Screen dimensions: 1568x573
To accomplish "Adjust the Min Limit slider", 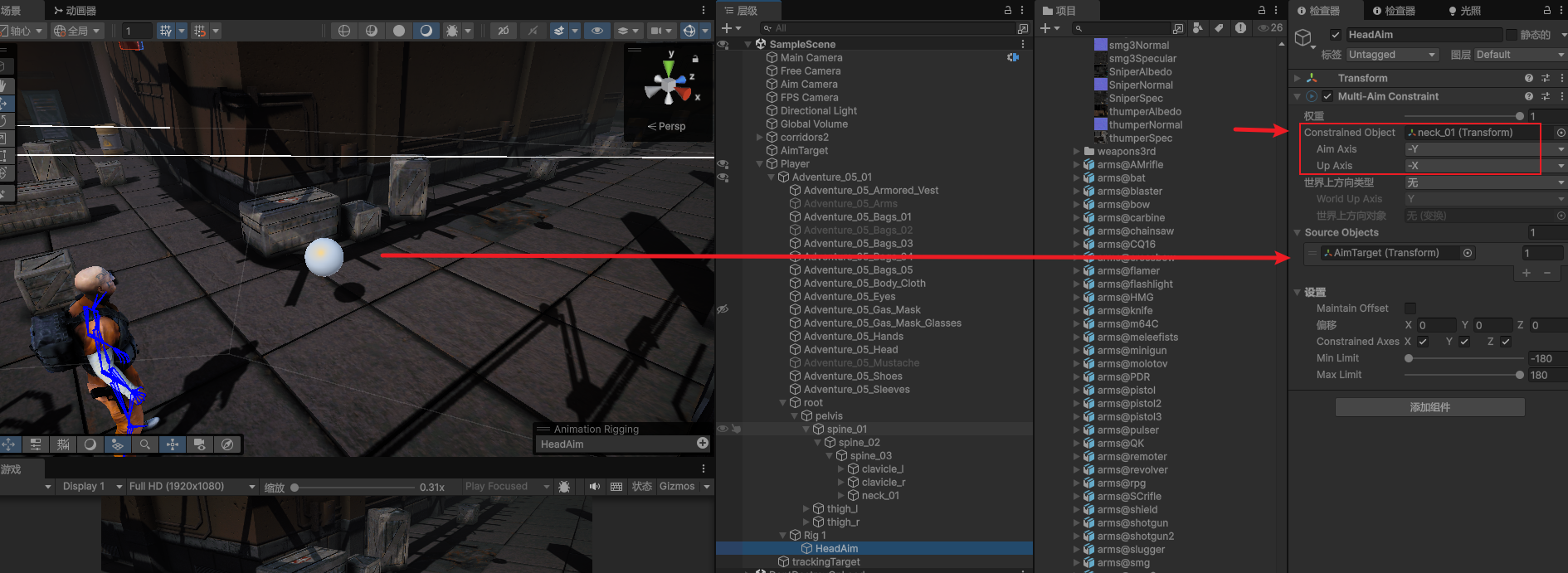I will [1464, 358].
